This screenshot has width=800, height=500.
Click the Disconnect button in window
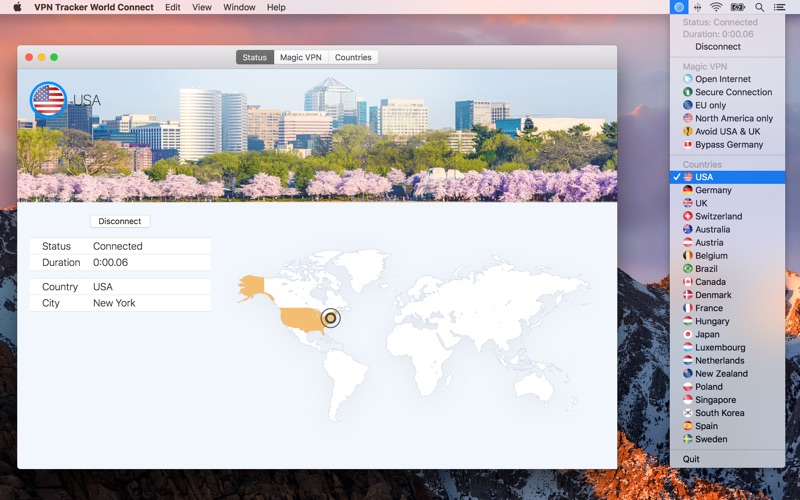120,221
